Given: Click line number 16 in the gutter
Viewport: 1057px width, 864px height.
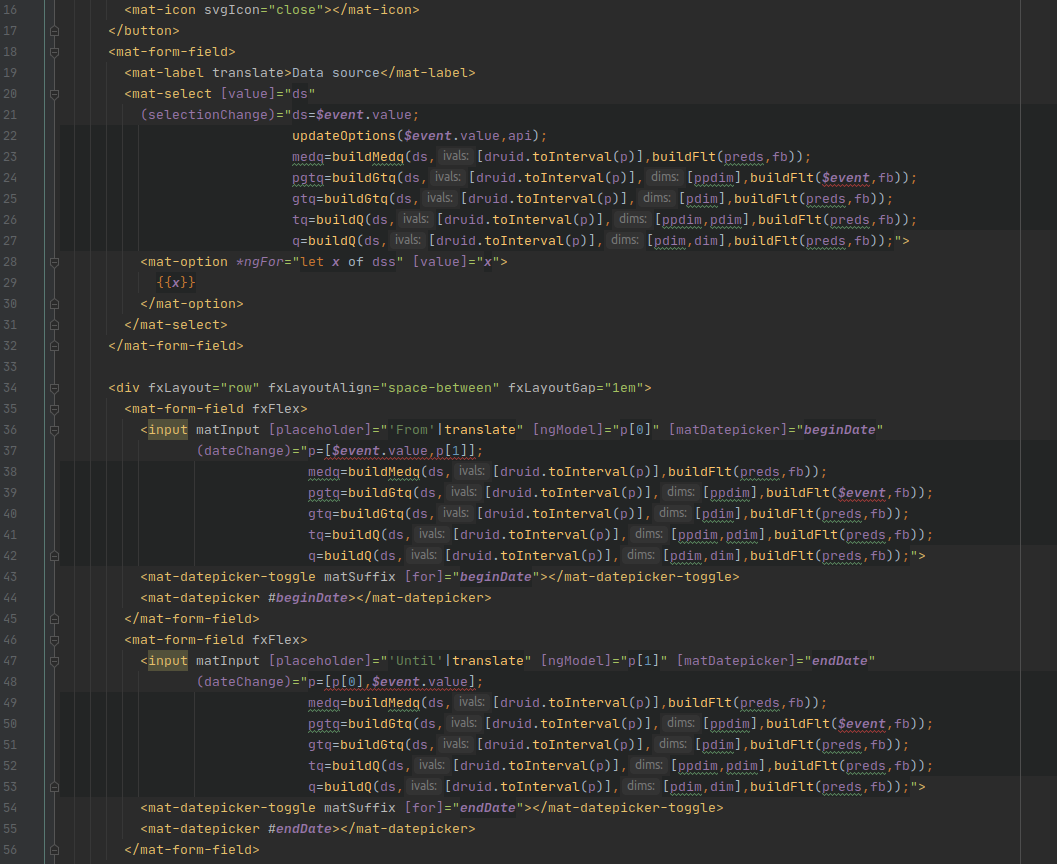Looking at the screenshot, I should 10,10.
